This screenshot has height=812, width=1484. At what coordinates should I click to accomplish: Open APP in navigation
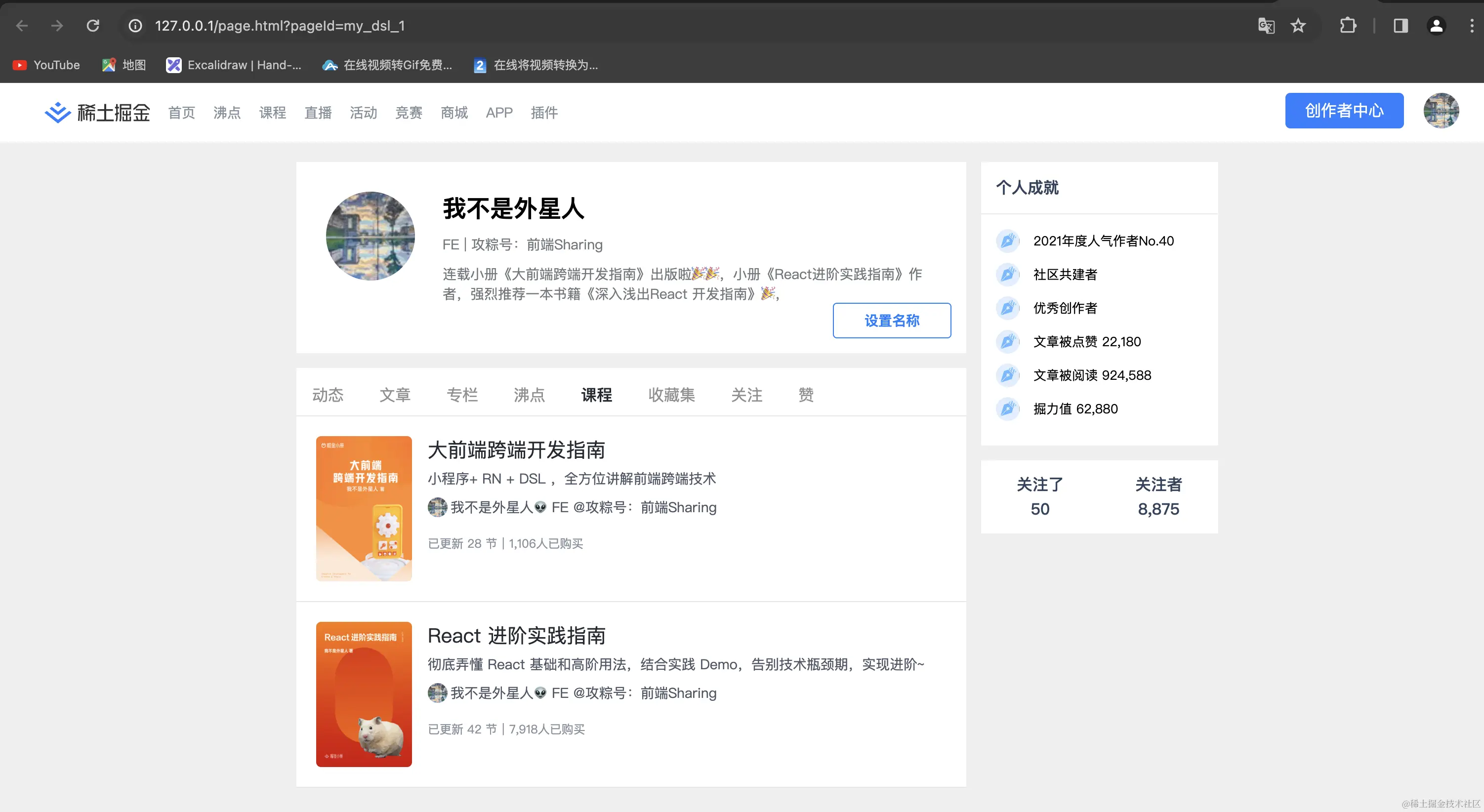499,113
